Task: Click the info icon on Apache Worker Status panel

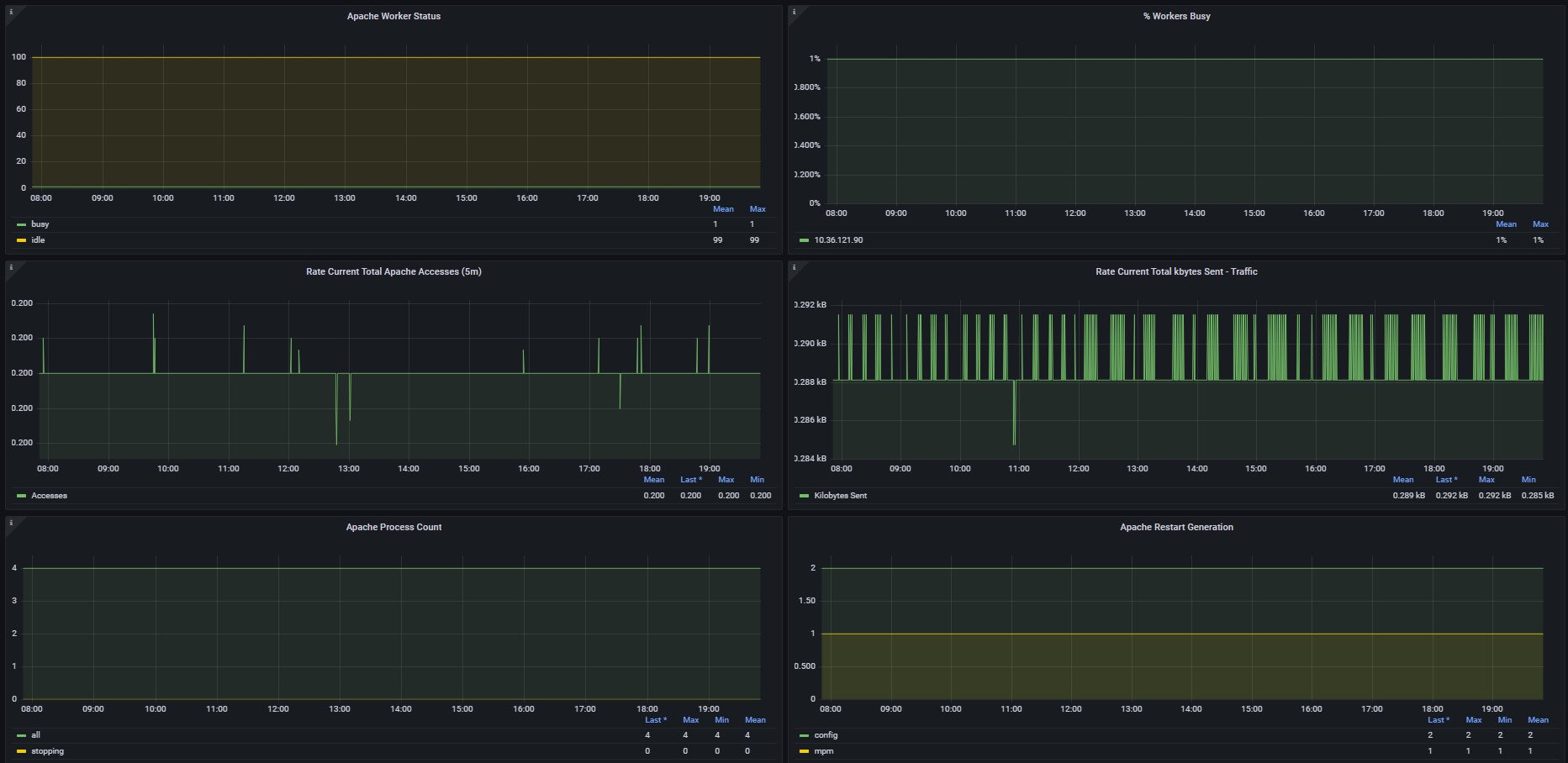Action: coord(11,12)
